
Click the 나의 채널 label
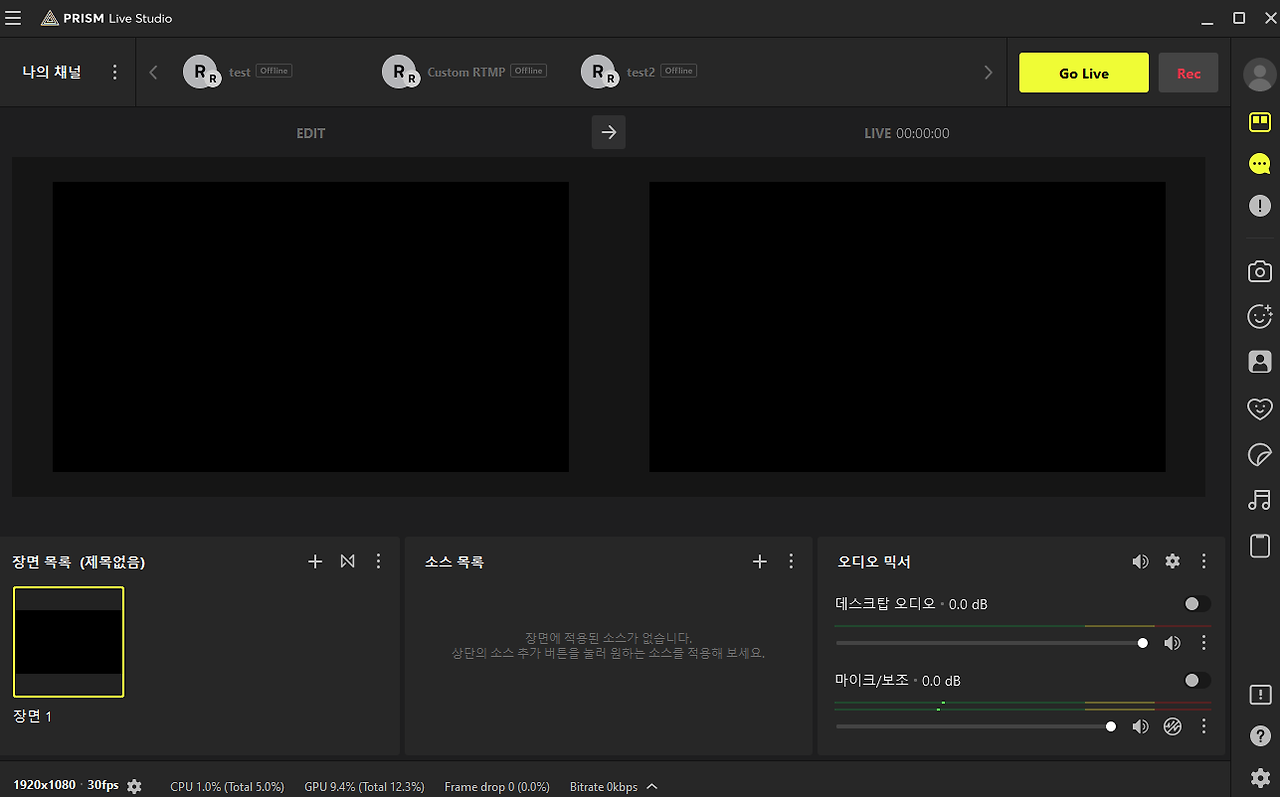click(x=52, y=72)
